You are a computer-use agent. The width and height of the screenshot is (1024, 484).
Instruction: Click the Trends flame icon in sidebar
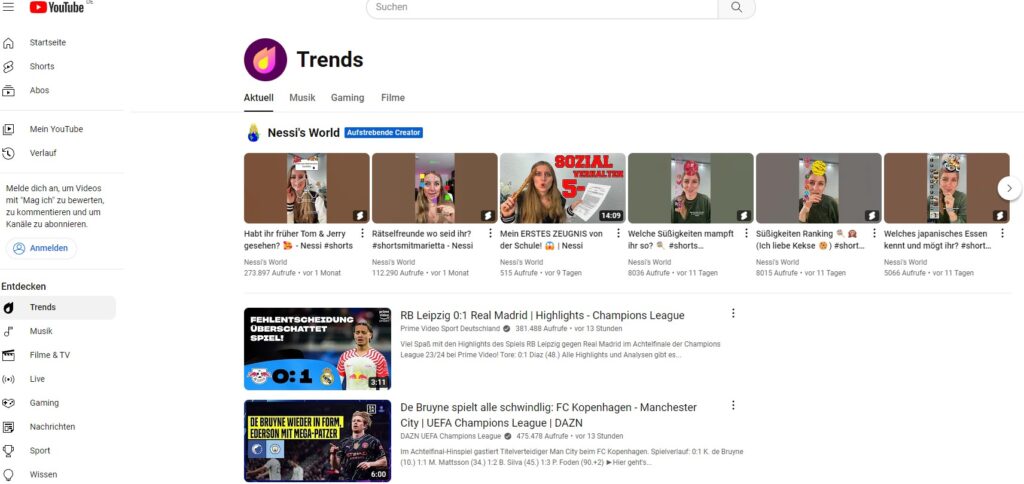(x=8, y=308)
